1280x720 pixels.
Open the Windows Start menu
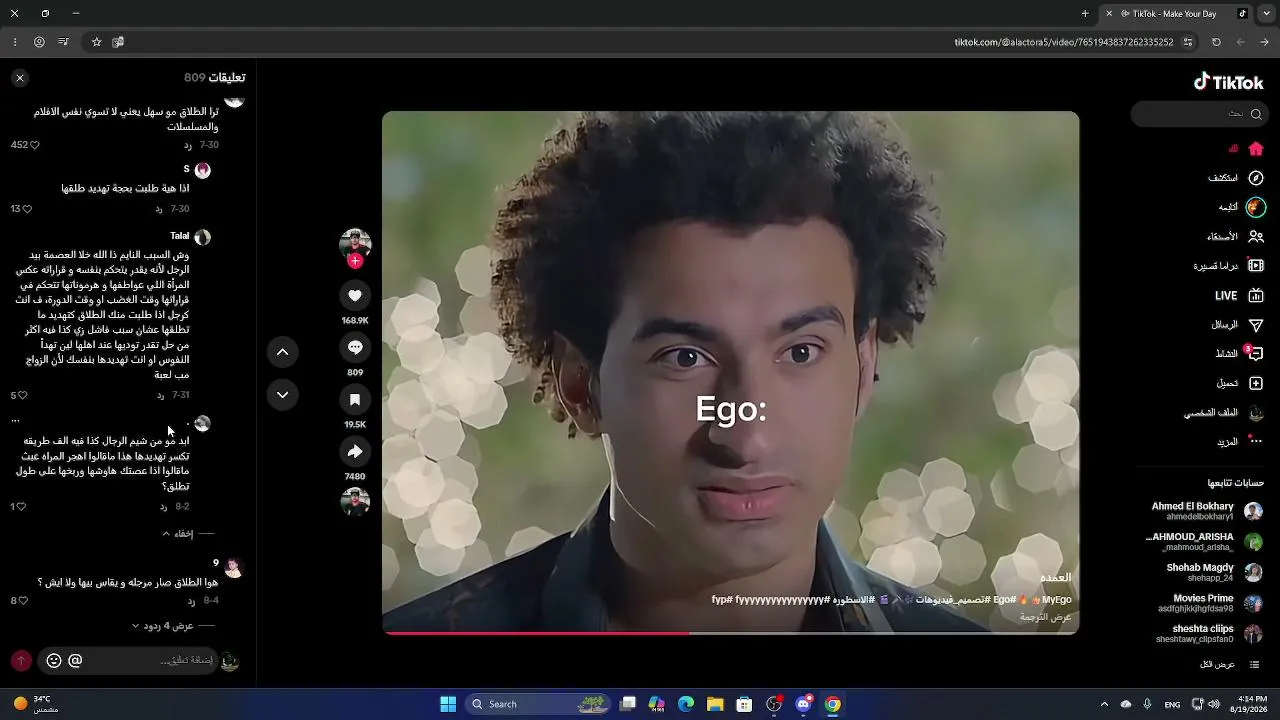pyautogui.click(x=448, y=704)
